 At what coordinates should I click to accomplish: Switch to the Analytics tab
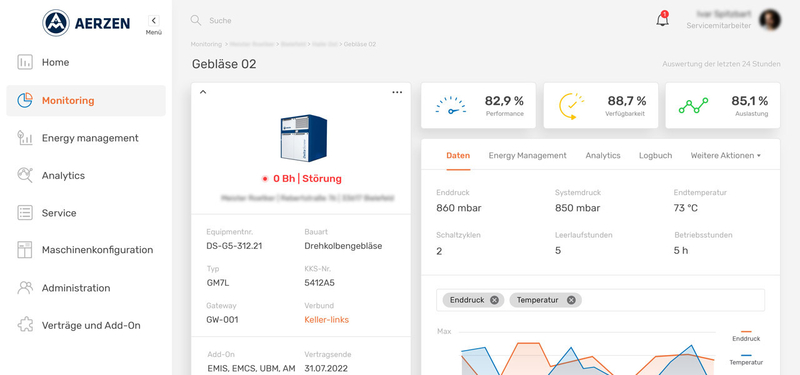pyautogui.click(x=603, y=156)
